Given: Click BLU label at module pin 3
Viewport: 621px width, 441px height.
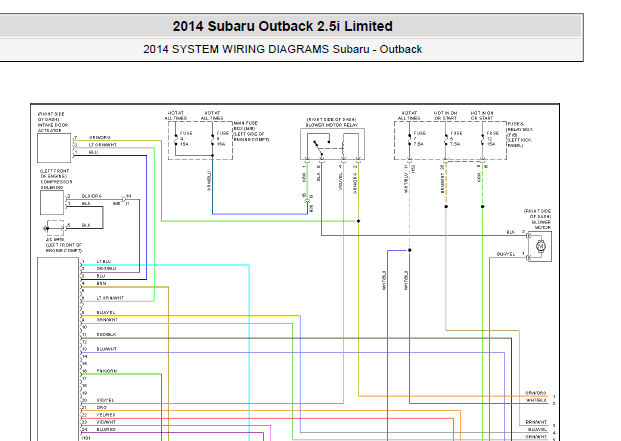Looking at the screenshot, I should click(x=101, y=276).
